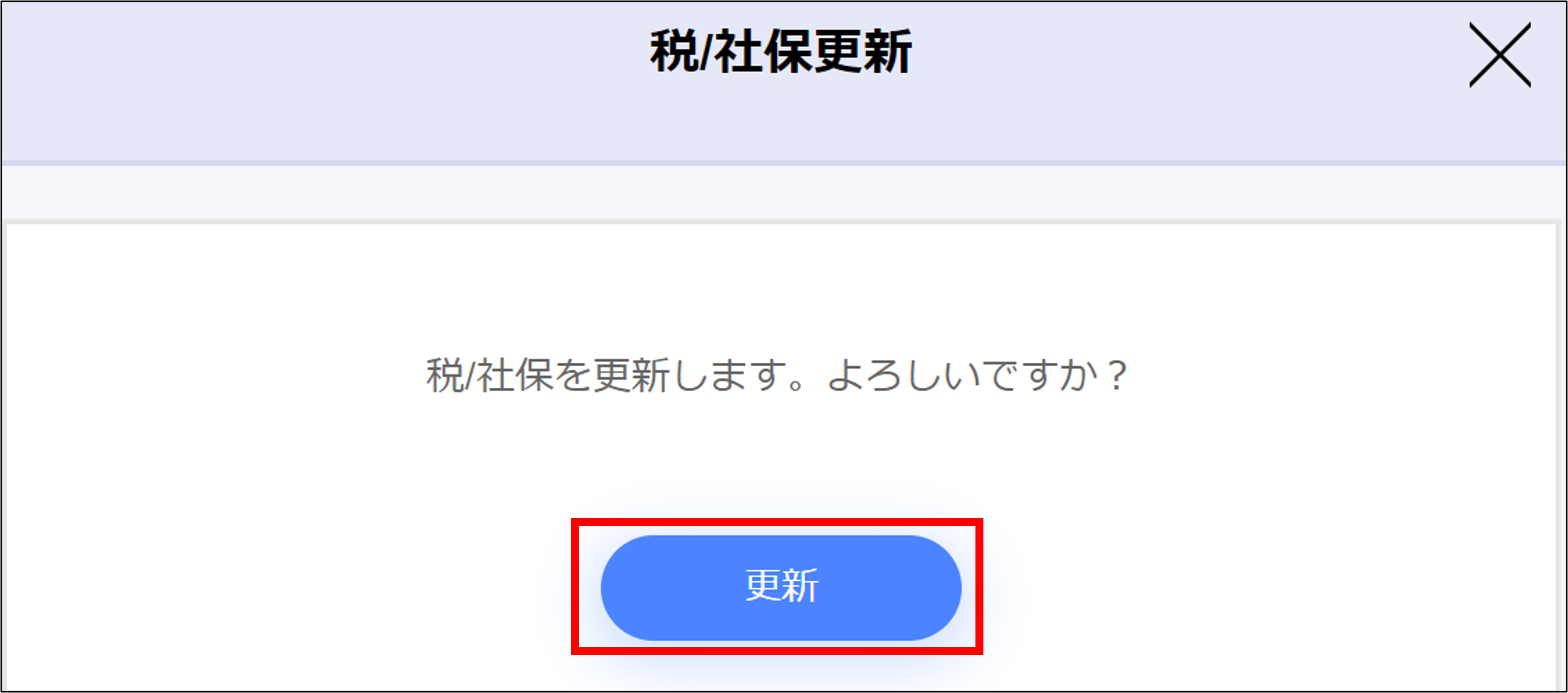Click the よろしいですか? part of the message

[x=979, y=375]
